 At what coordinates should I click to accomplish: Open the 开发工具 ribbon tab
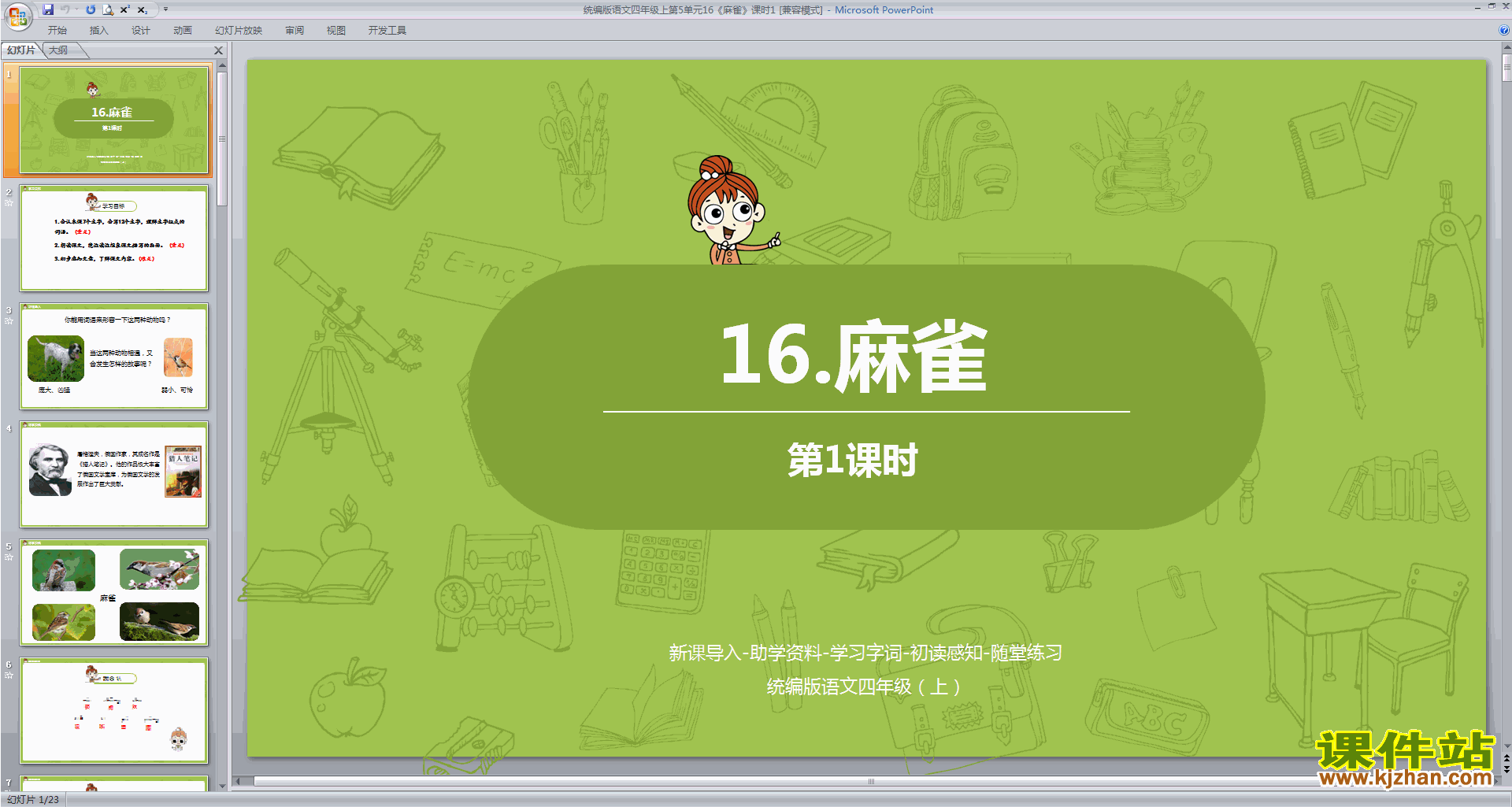point(387,30)
